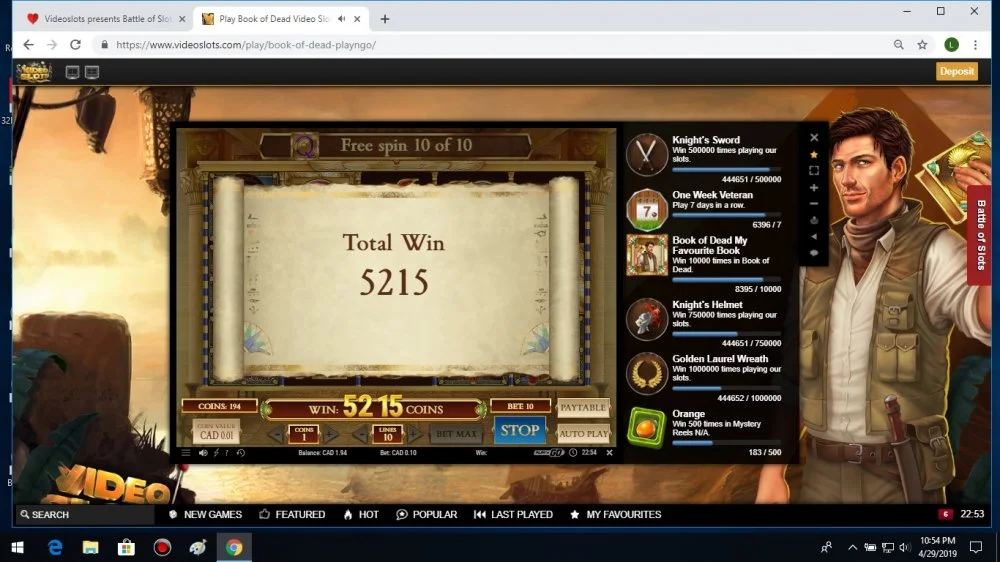Click the Videoslots logo
This screenshot has height=562, width=1000.
pyautogui.click(x=33, y=71)
